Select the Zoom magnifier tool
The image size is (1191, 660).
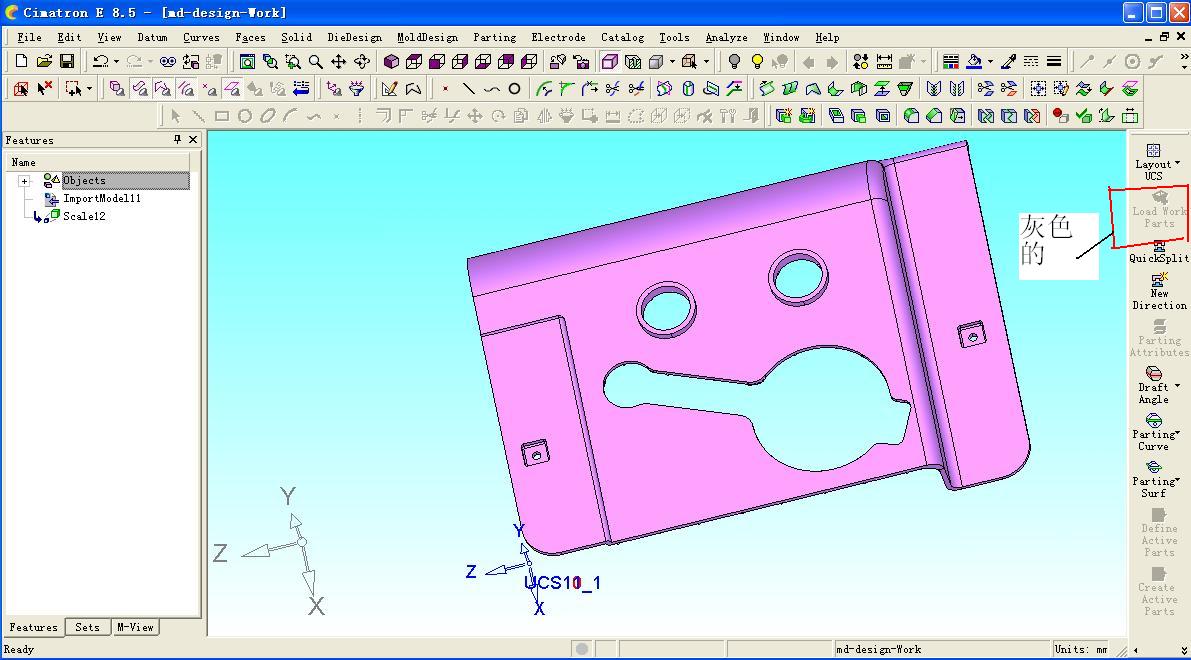pos(315,62)
